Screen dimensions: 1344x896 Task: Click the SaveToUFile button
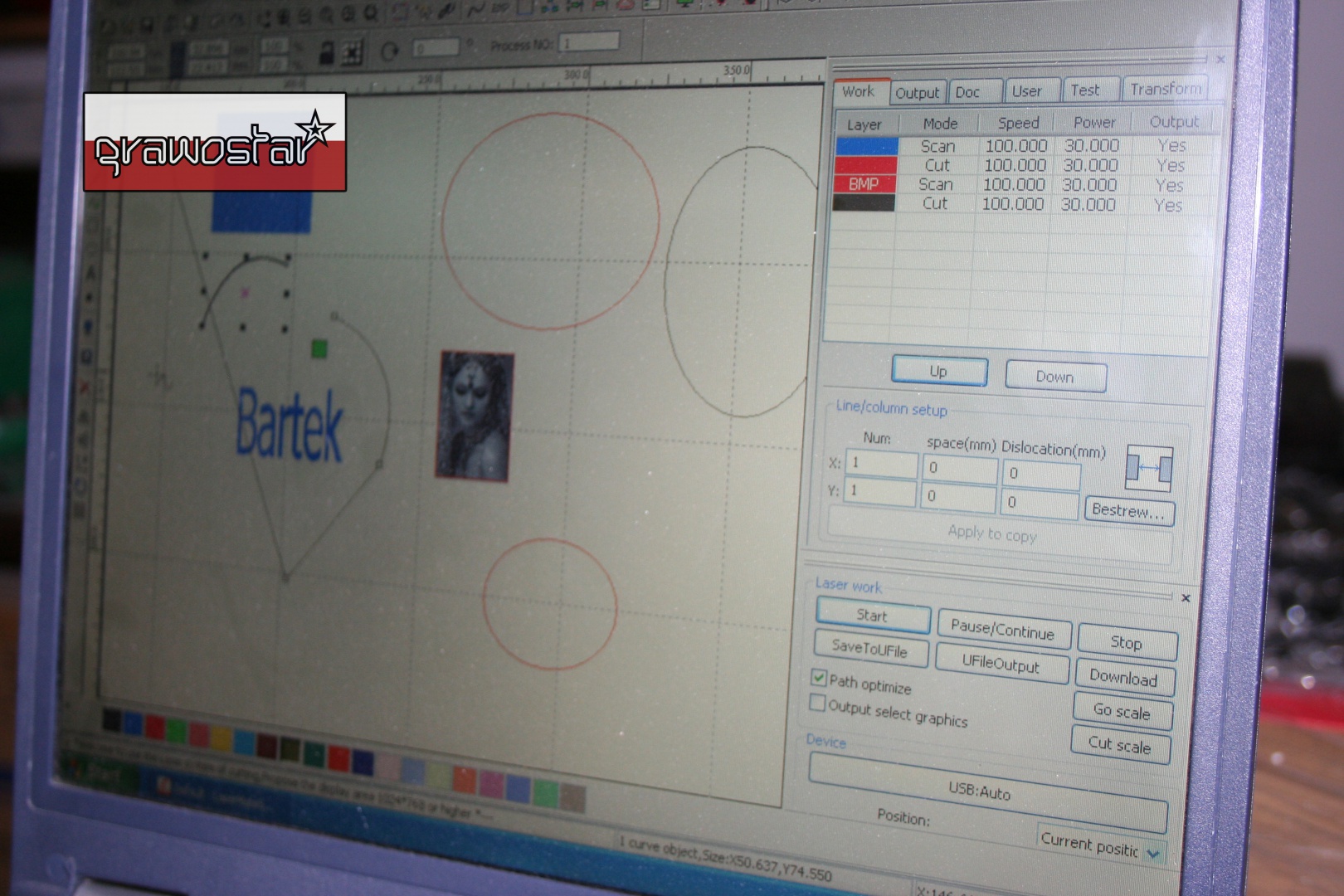coord(870,648)
